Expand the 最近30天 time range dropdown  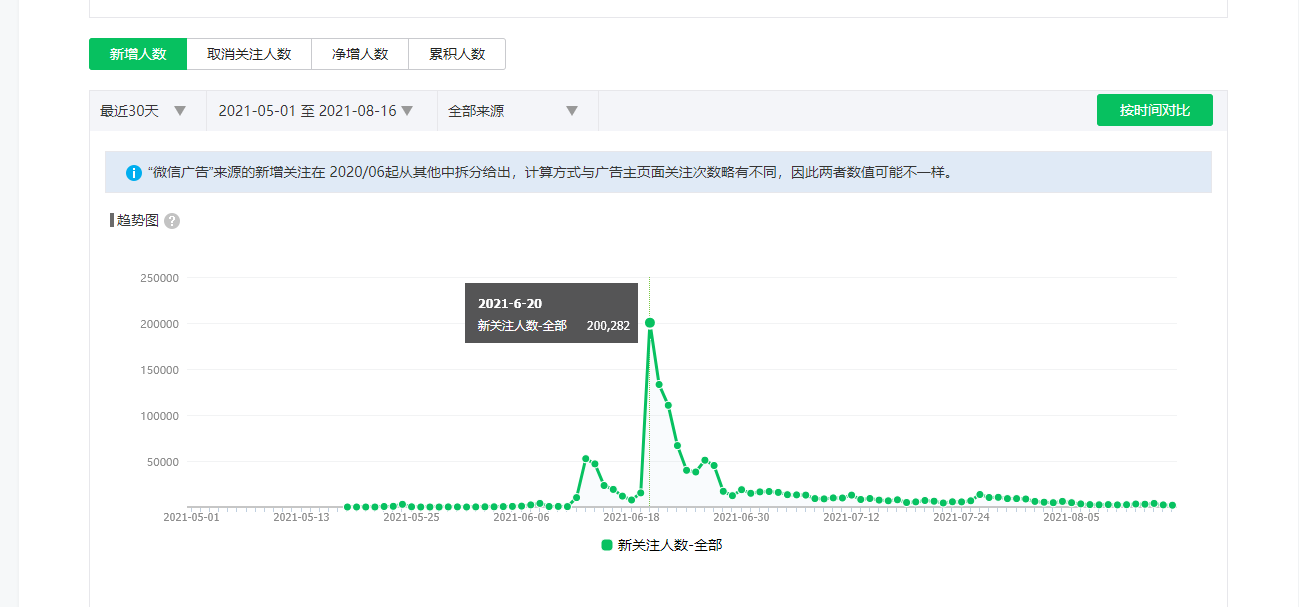(x=144, y=111)
